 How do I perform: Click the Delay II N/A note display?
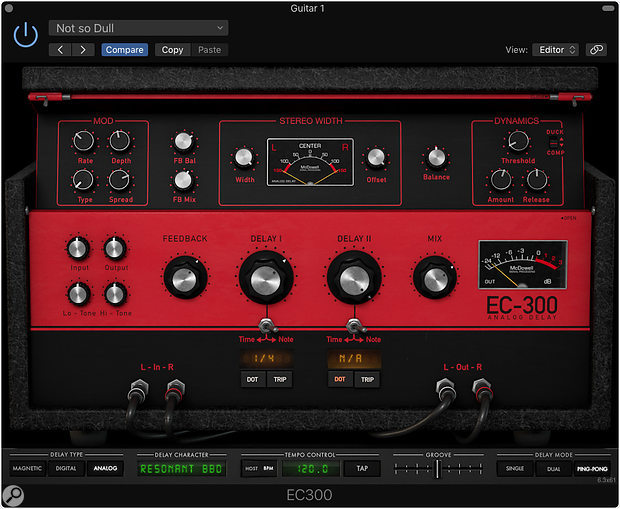tap(353, 359)
